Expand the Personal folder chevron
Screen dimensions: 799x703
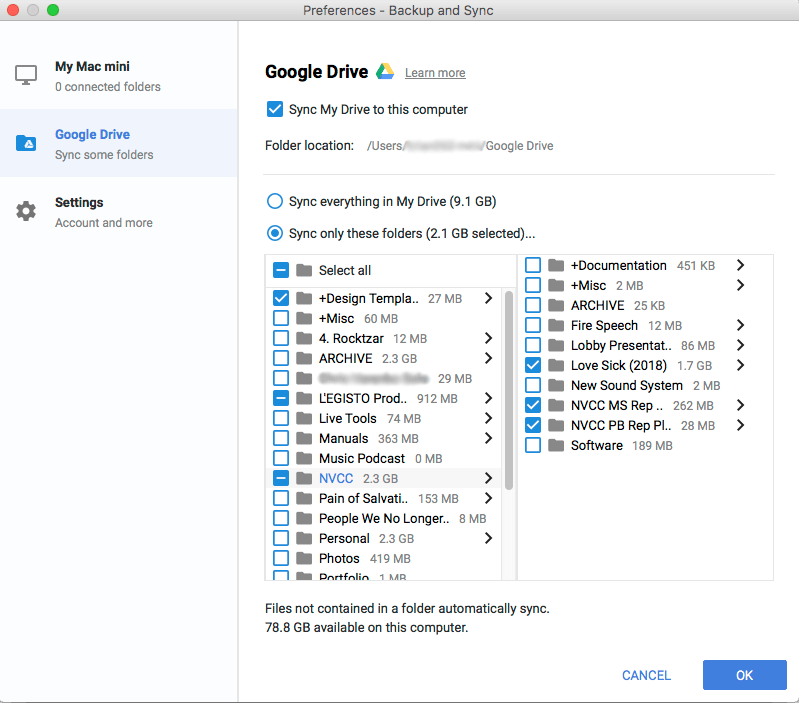488,538
